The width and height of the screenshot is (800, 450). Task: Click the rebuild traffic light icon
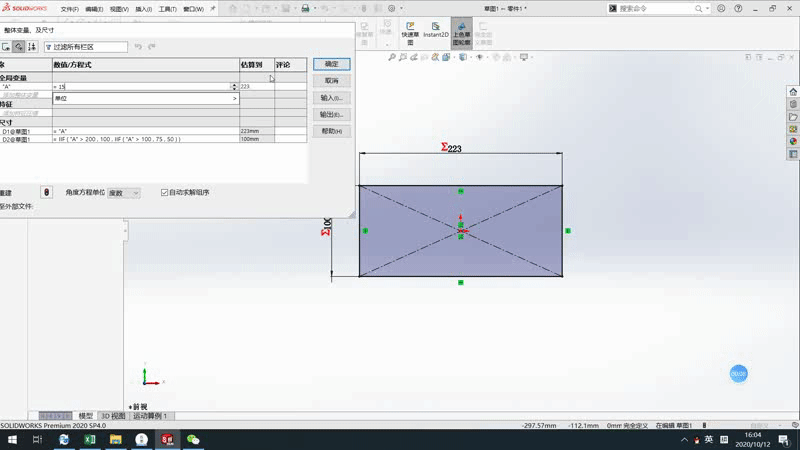46,192
